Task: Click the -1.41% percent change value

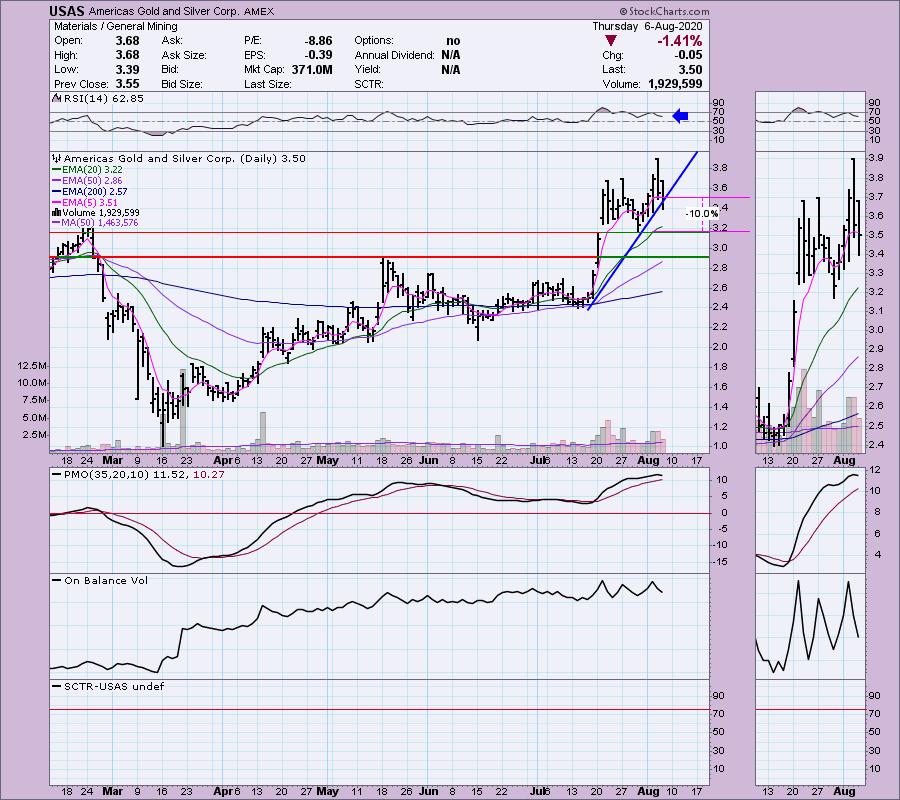Action: click(x=680, y=41)
